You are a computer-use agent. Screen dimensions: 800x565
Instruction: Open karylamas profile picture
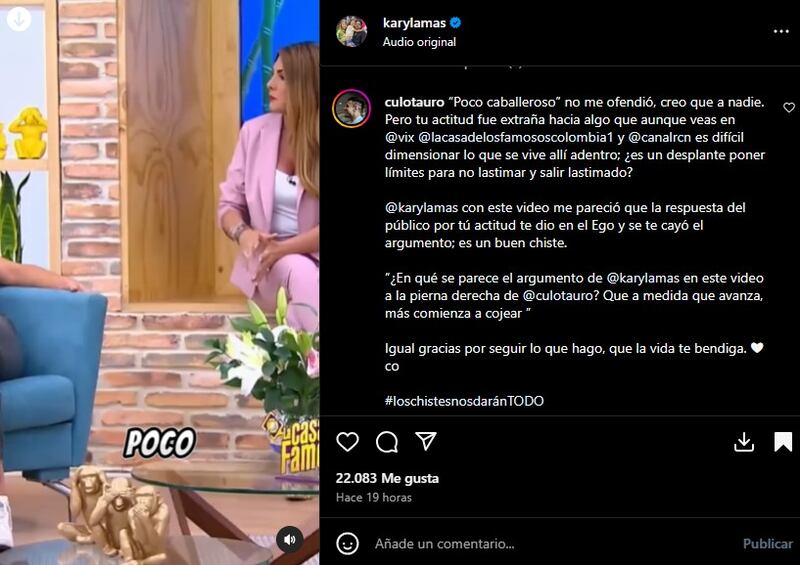352,32
